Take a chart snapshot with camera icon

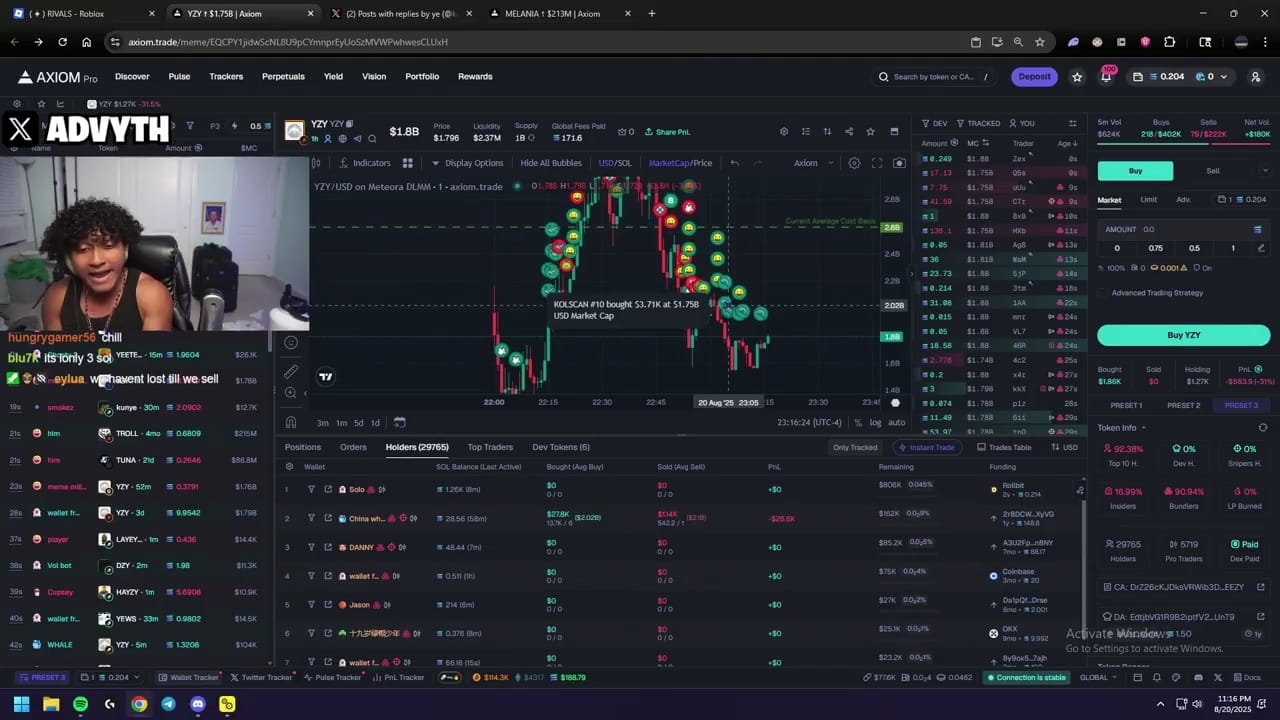pyautogui.click(x=899, y=163)
